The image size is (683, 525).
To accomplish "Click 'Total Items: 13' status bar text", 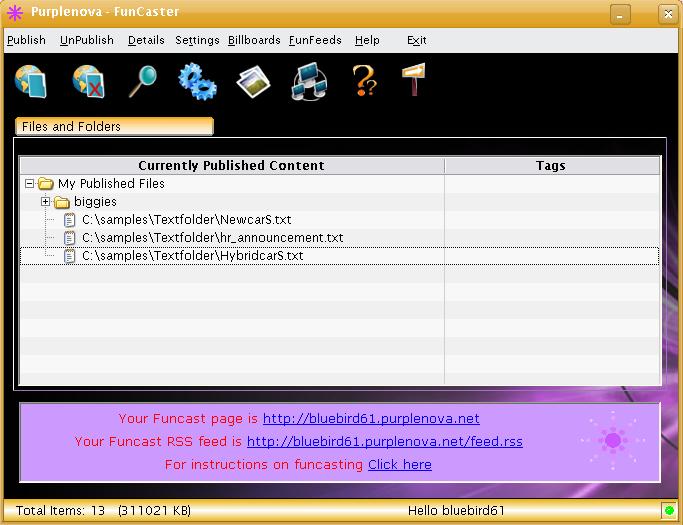I will pos(61,510).
